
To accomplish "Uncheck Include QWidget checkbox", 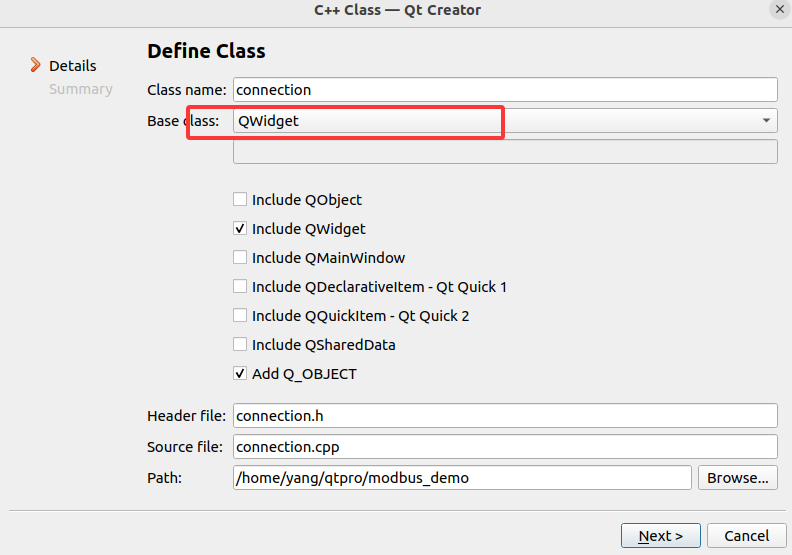I will coord(240,229).
